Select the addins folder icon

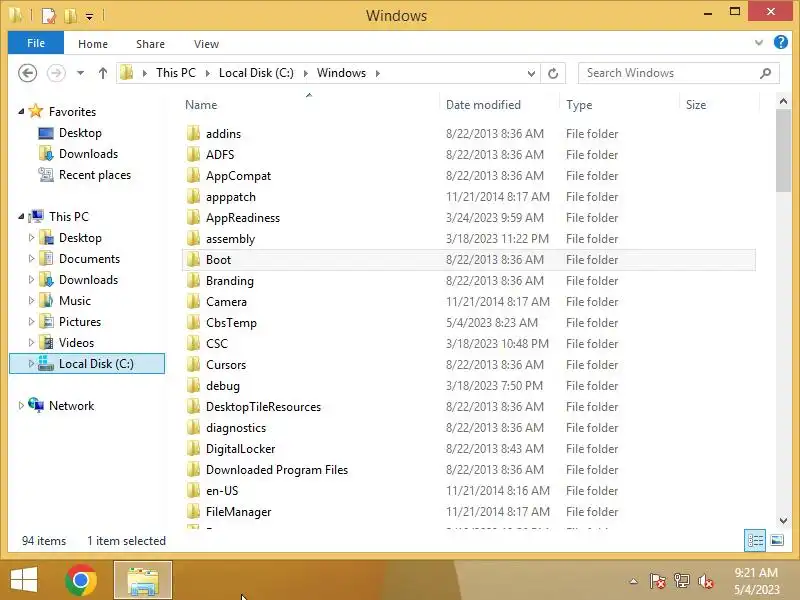point(193,133)
